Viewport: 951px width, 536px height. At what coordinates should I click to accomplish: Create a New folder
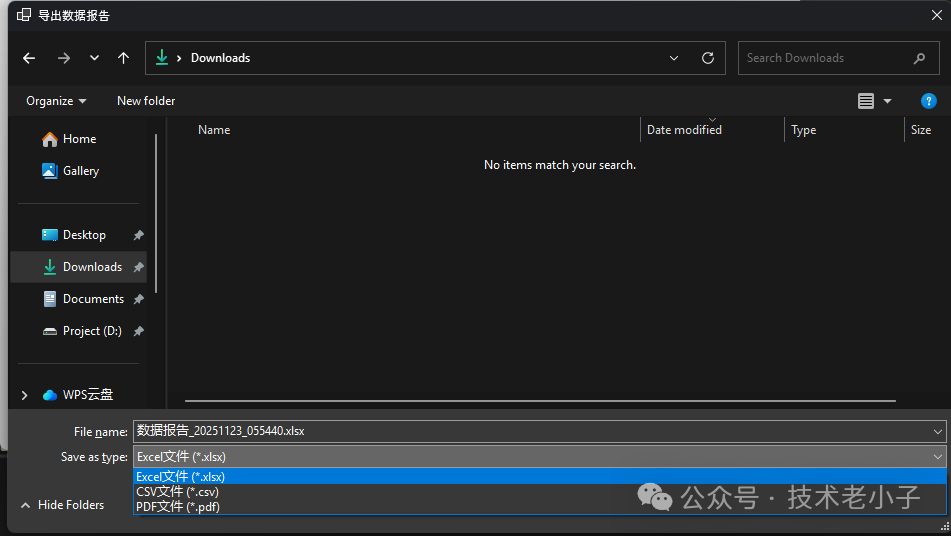click(146, 101)
